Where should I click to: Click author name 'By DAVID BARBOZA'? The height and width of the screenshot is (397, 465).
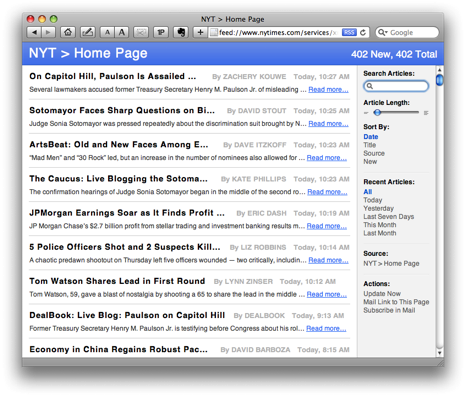coord(255,350)
